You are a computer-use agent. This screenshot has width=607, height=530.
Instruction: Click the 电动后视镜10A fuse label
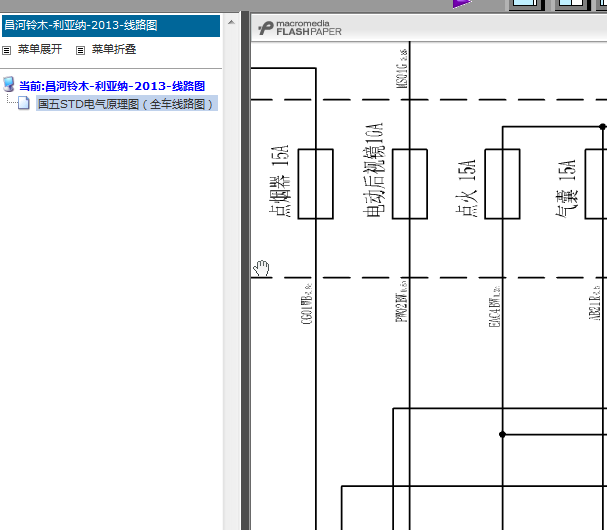point(374,170)
